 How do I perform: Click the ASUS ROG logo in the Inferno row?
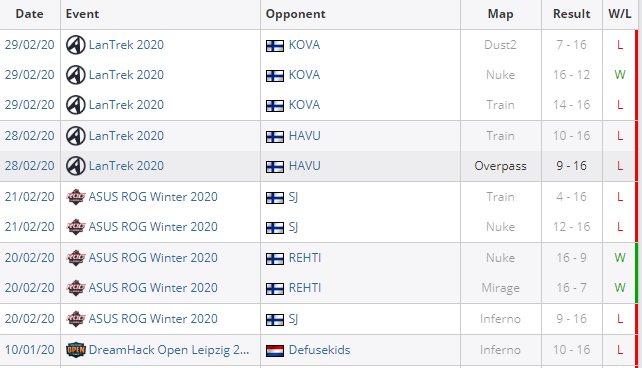click(x=76, y=319)
